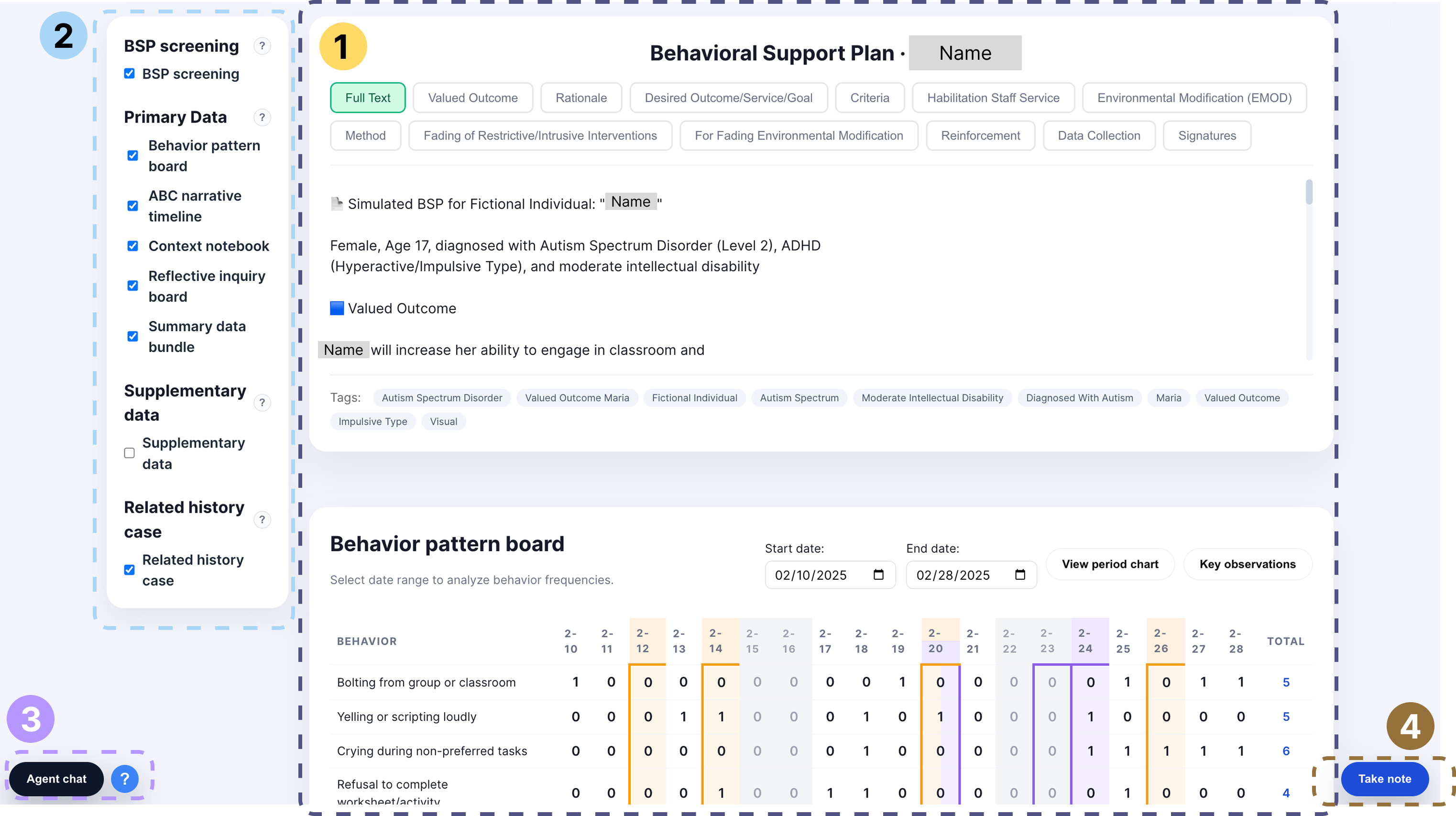Click total count link for Bolting behavior

(1286, 682)
